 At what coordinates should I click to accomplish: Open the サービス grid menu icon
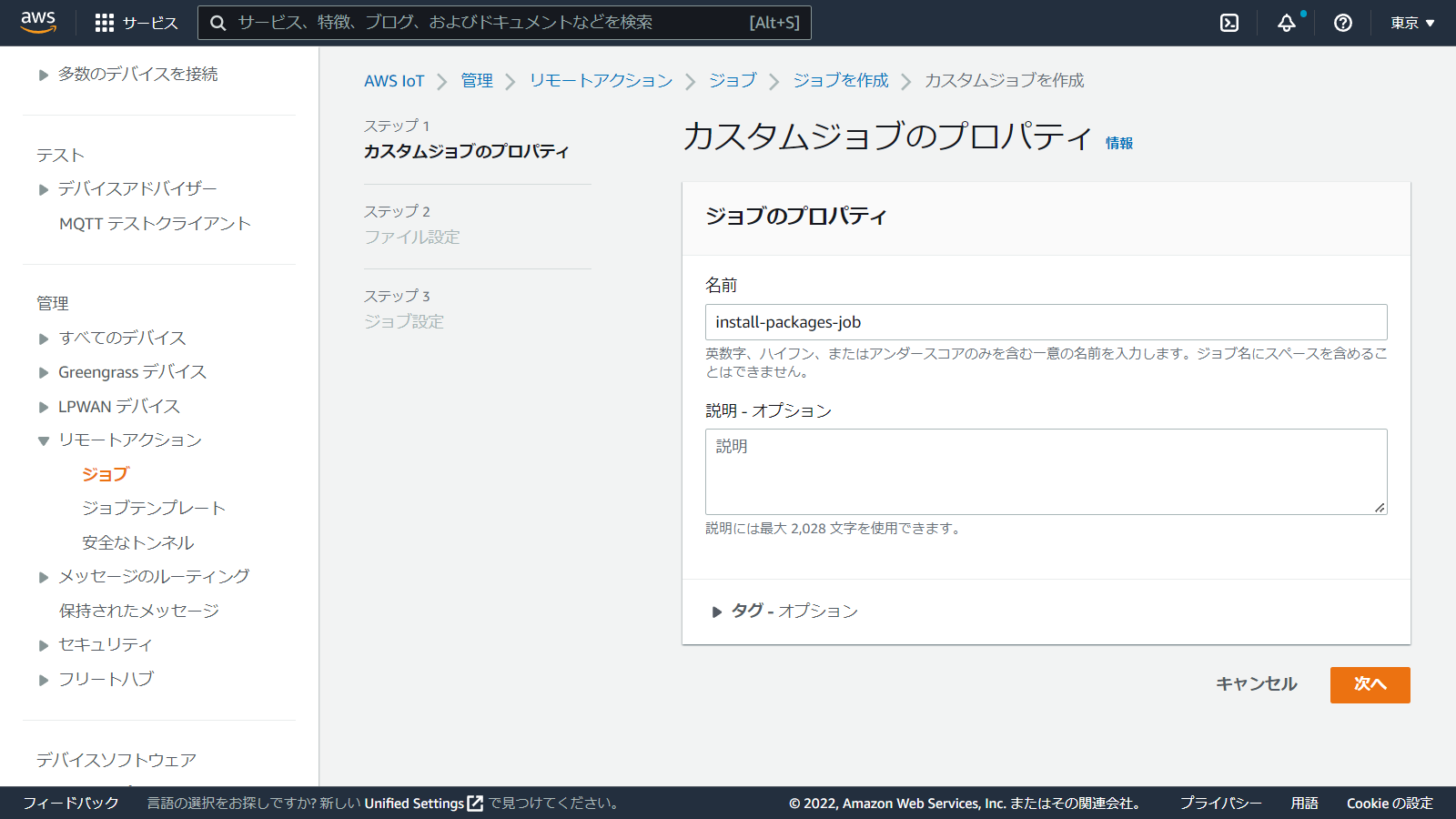coord(105,23)
